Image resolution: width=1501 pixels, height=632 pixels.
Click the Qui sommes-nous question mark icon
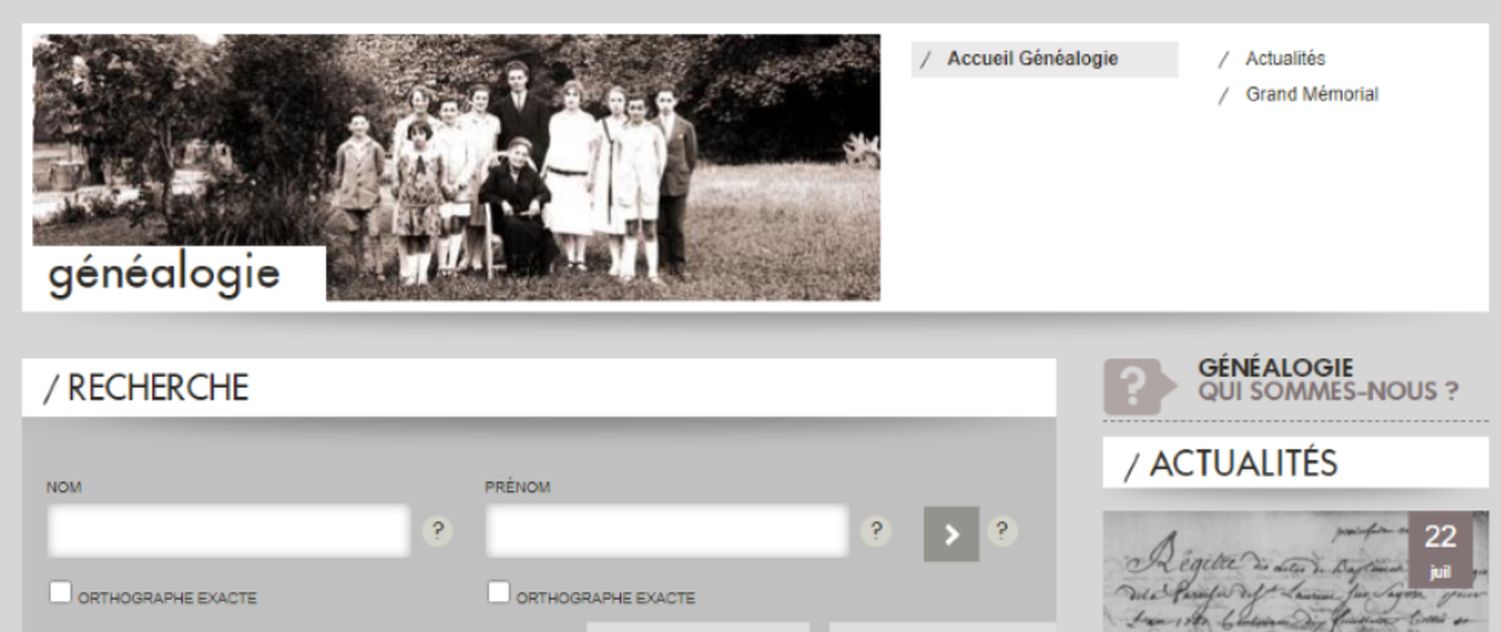click(1139, 386)
